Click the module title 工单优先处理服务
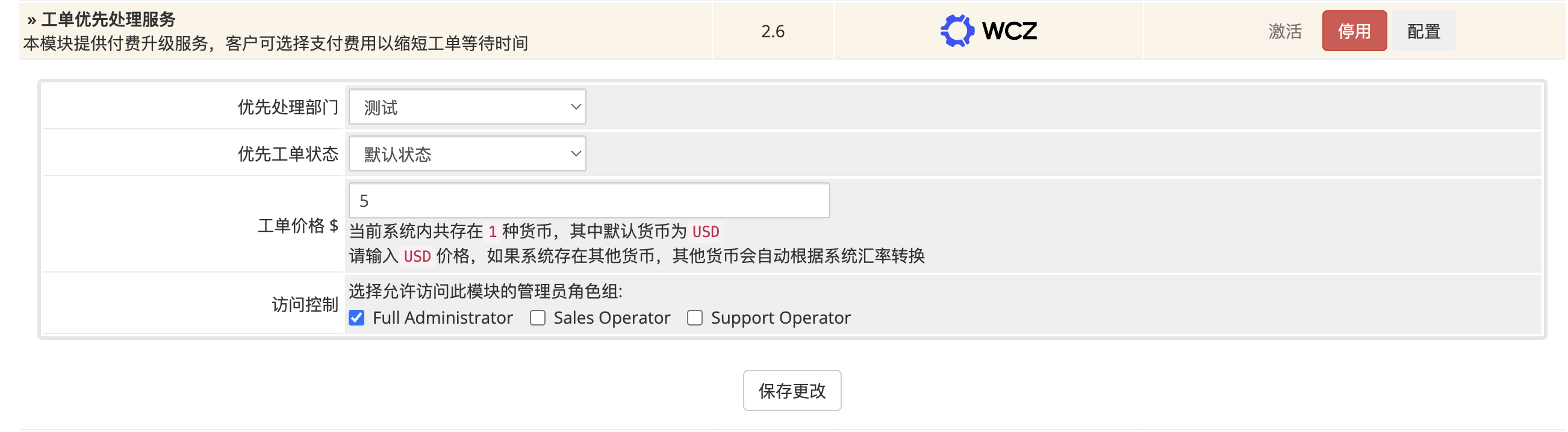Screen dimensions: 1568x432 [108, 19]
